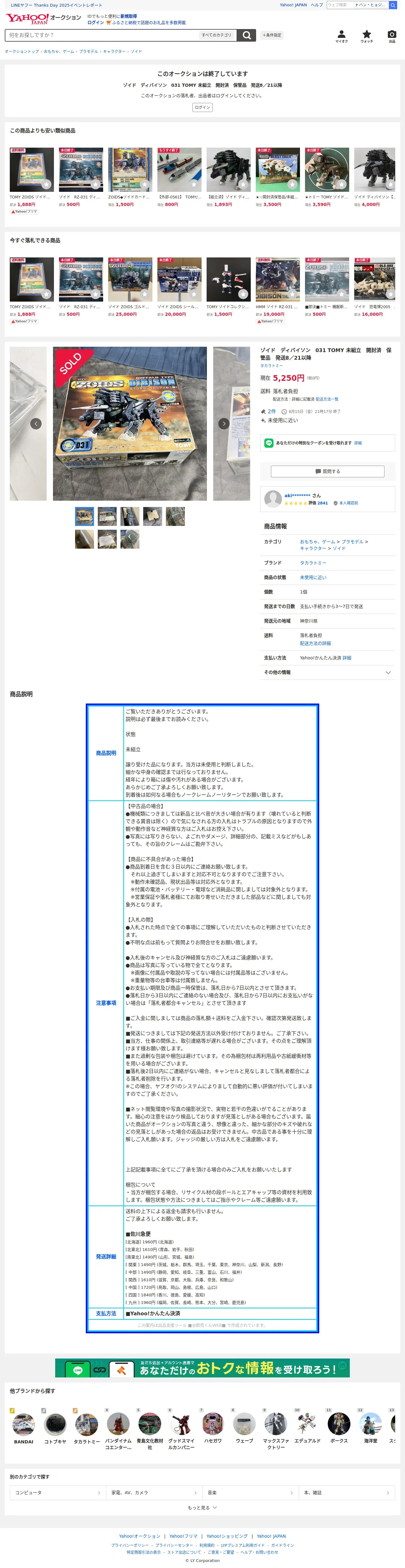Open the 本、雑誌 category row
This screenshot has width=405, height=1568.
[x=347, y=1493]
